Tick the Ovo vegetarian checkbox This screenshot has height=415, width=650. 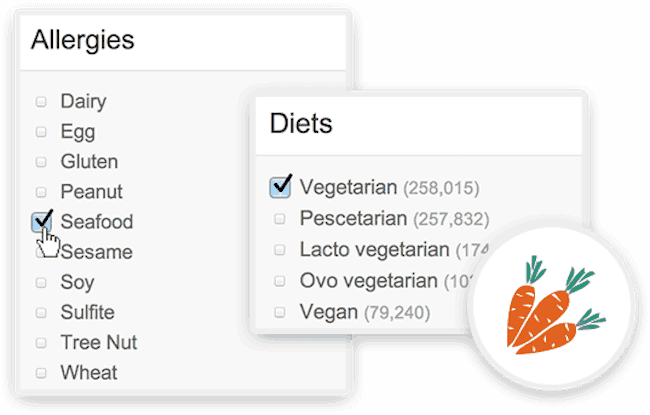[x=280, y=281]
